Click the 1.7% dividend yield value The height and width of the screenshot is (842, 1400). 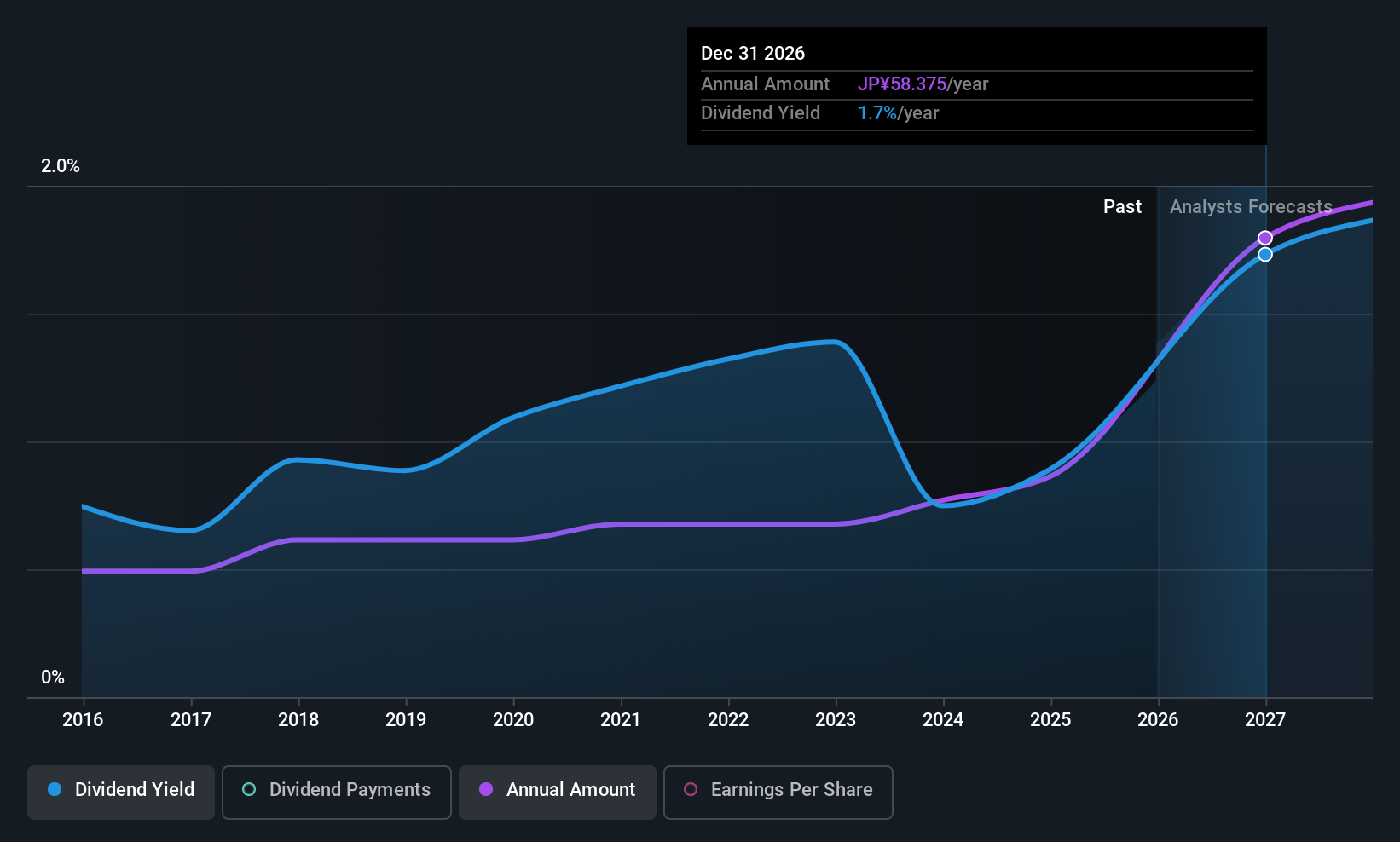(x=877, y=112)
